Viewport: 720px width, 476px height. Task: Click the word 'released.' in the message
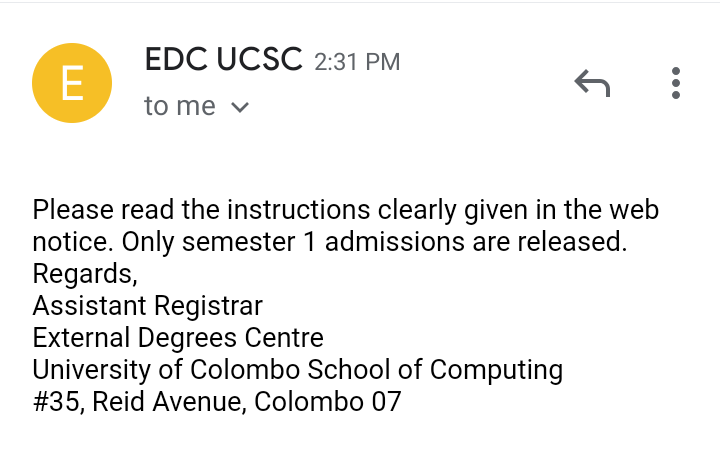(572, 242)
